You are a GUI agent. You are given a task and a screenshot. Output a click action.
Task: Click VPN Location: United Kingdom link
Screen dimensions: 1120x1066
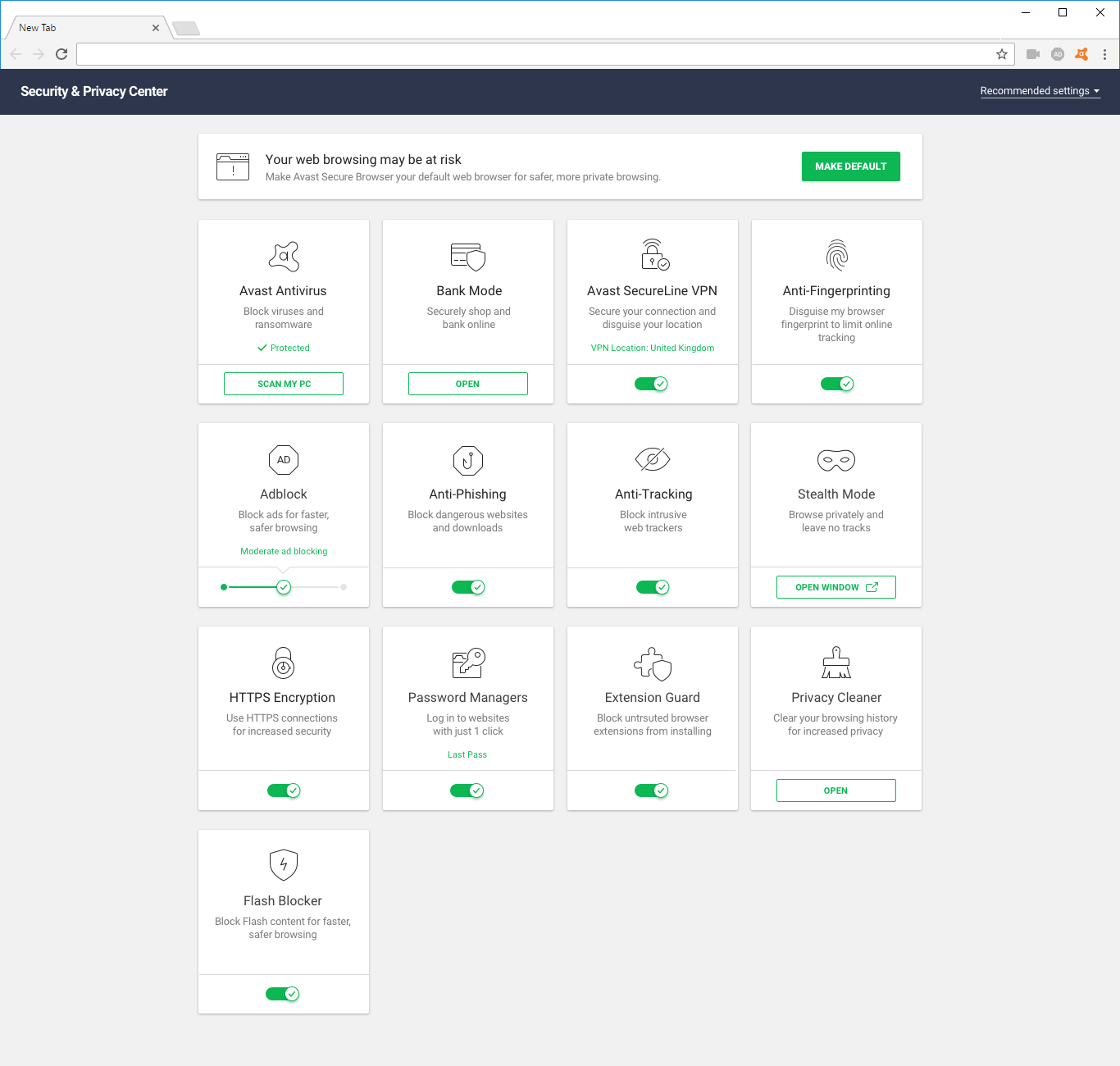(653, 348)
